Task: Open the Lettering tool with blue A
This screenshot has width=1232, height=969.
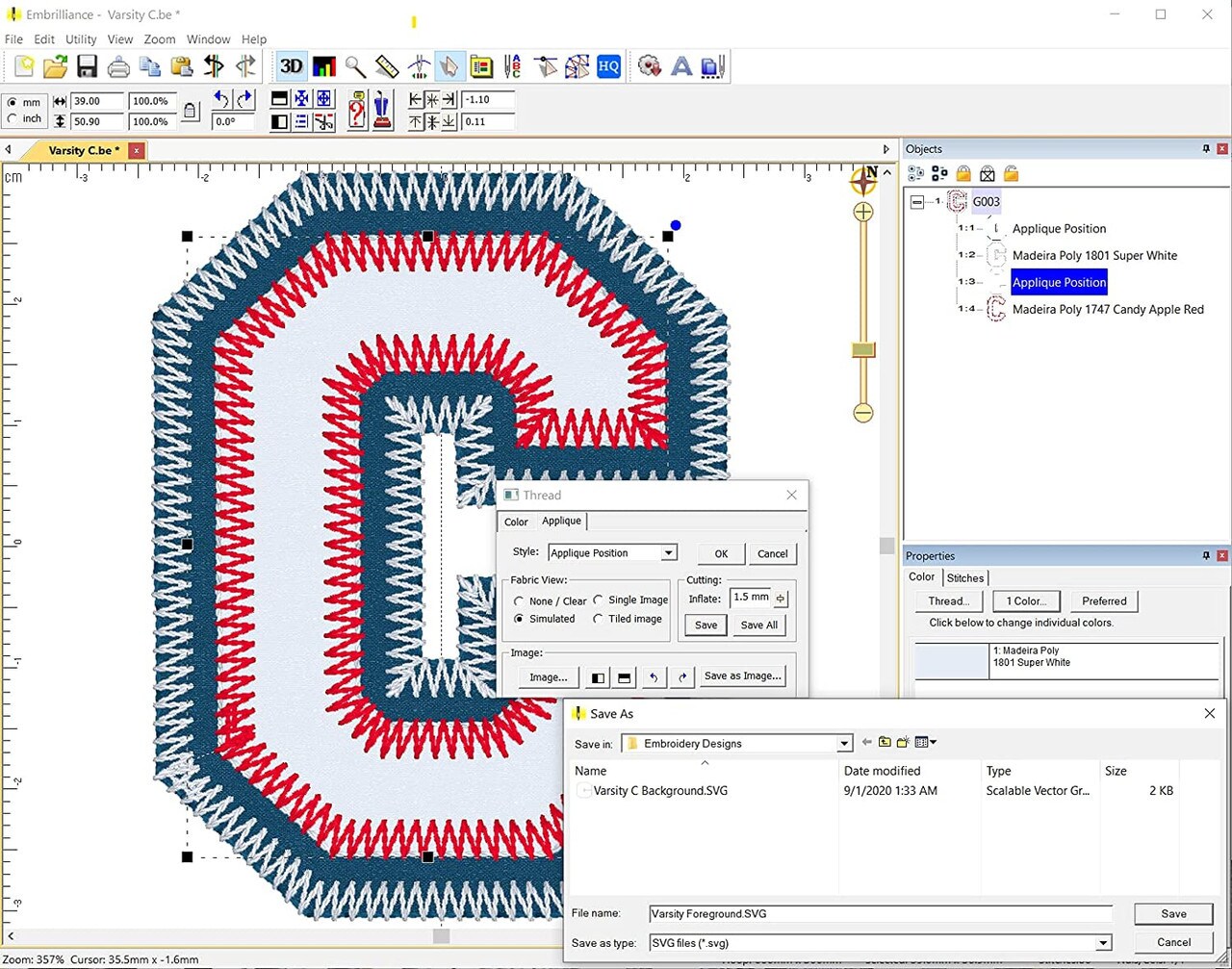Action: tap(681, 65)
